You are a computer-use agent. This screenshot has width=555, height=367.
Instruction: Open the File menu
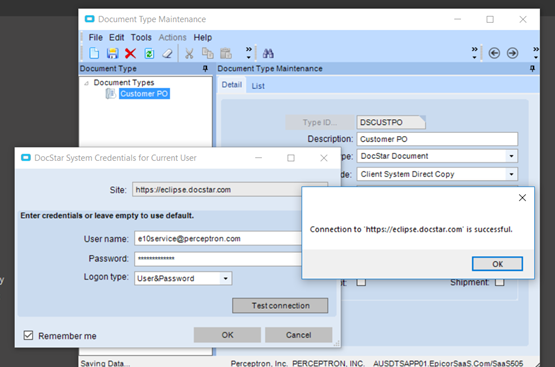pos(95,38)
